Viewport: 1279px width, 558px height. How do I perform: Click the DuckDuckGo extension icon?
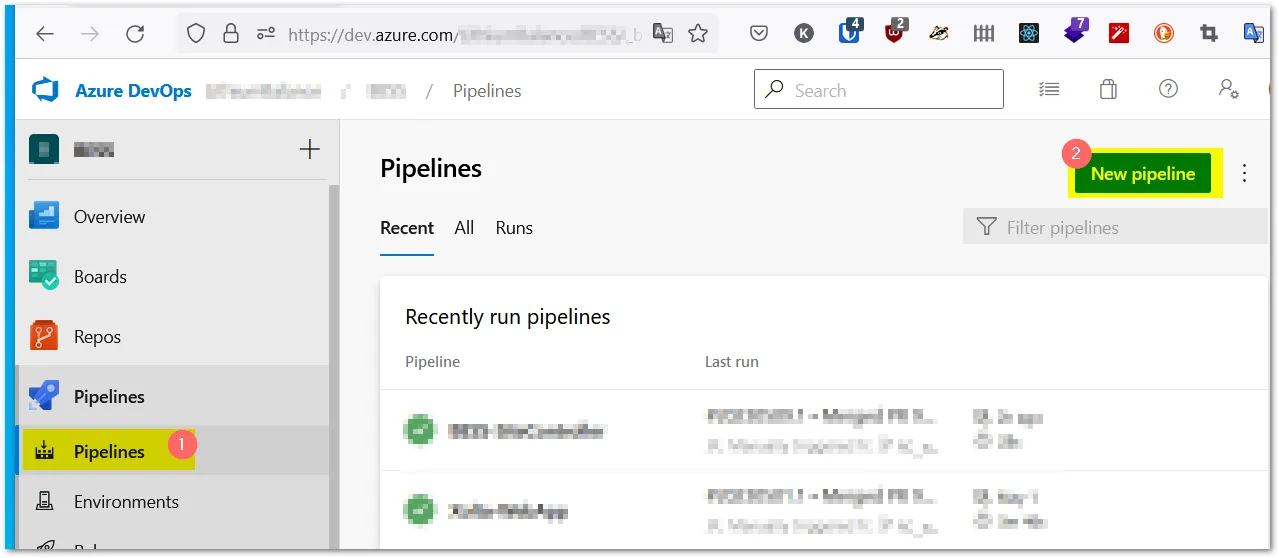[1164, 33]
